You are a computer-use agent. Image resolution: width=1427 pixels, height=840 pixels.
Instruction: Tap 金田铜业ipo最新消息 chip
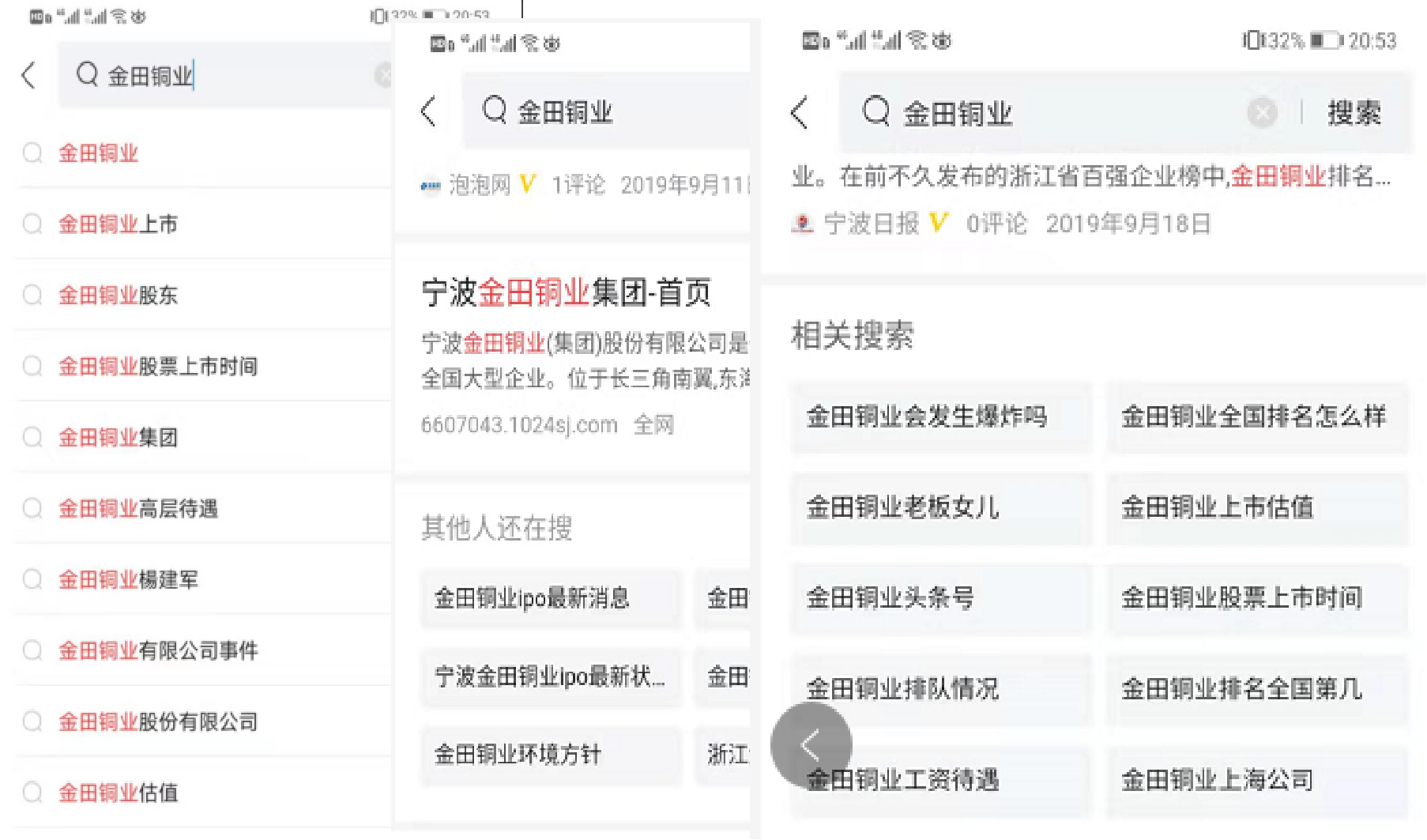pos(550,598)
